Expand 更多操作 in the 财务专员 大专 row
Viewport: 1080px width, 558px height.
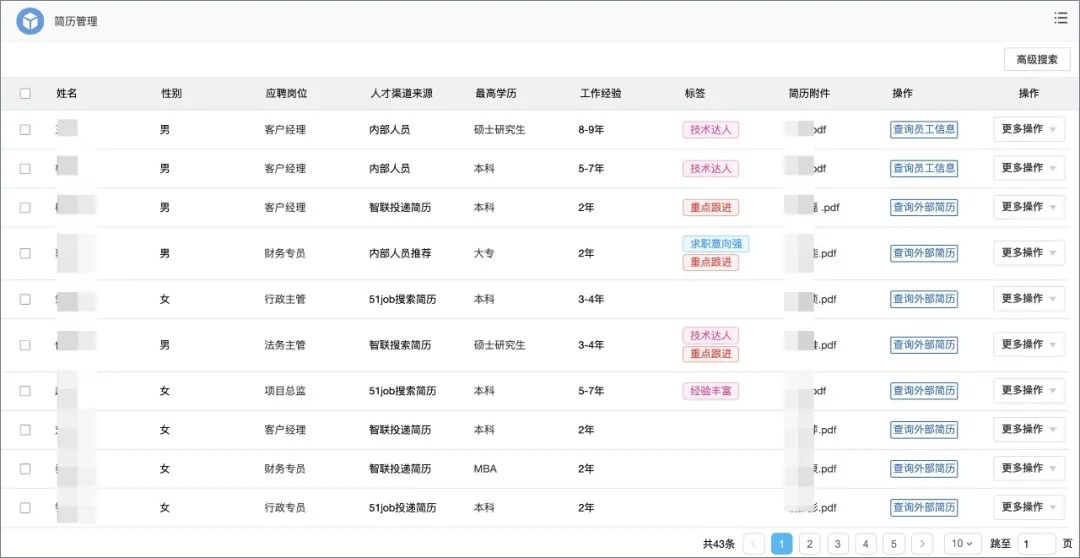pos(1029,253)
